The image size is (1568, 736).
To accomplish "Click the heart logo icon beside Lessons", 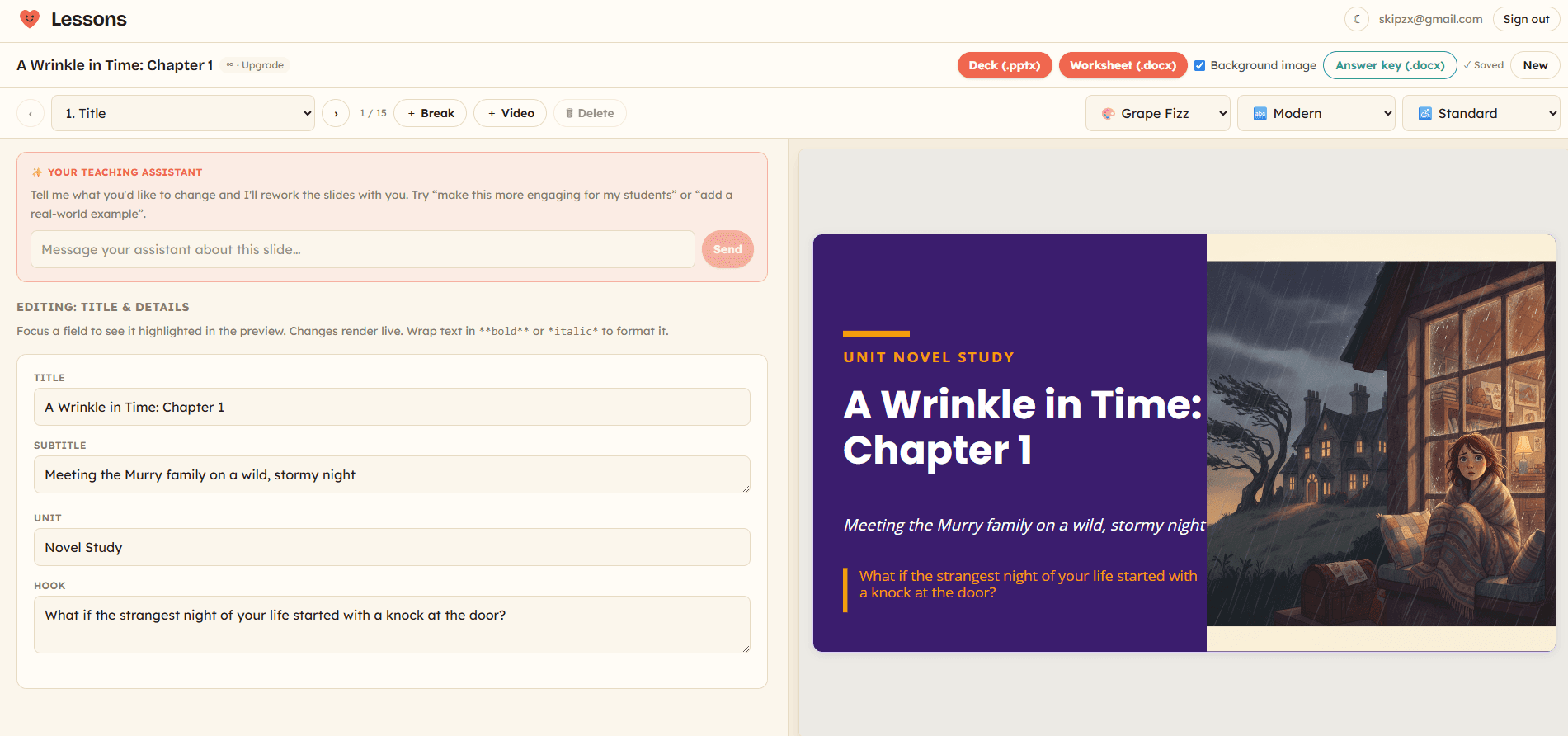I will (x=30, y=19).
